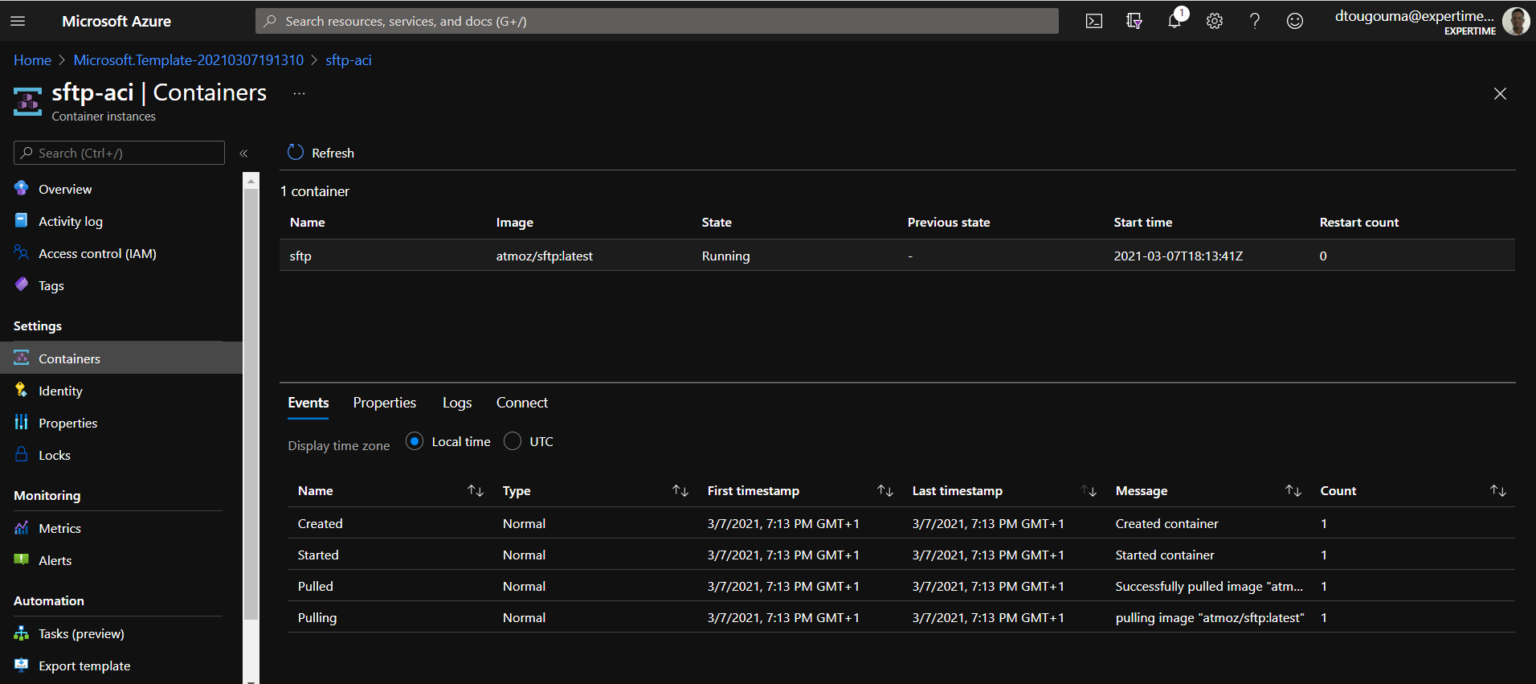Collapse the left sidebar with the chevron
Screen dimensions: 1536x684
243,152
